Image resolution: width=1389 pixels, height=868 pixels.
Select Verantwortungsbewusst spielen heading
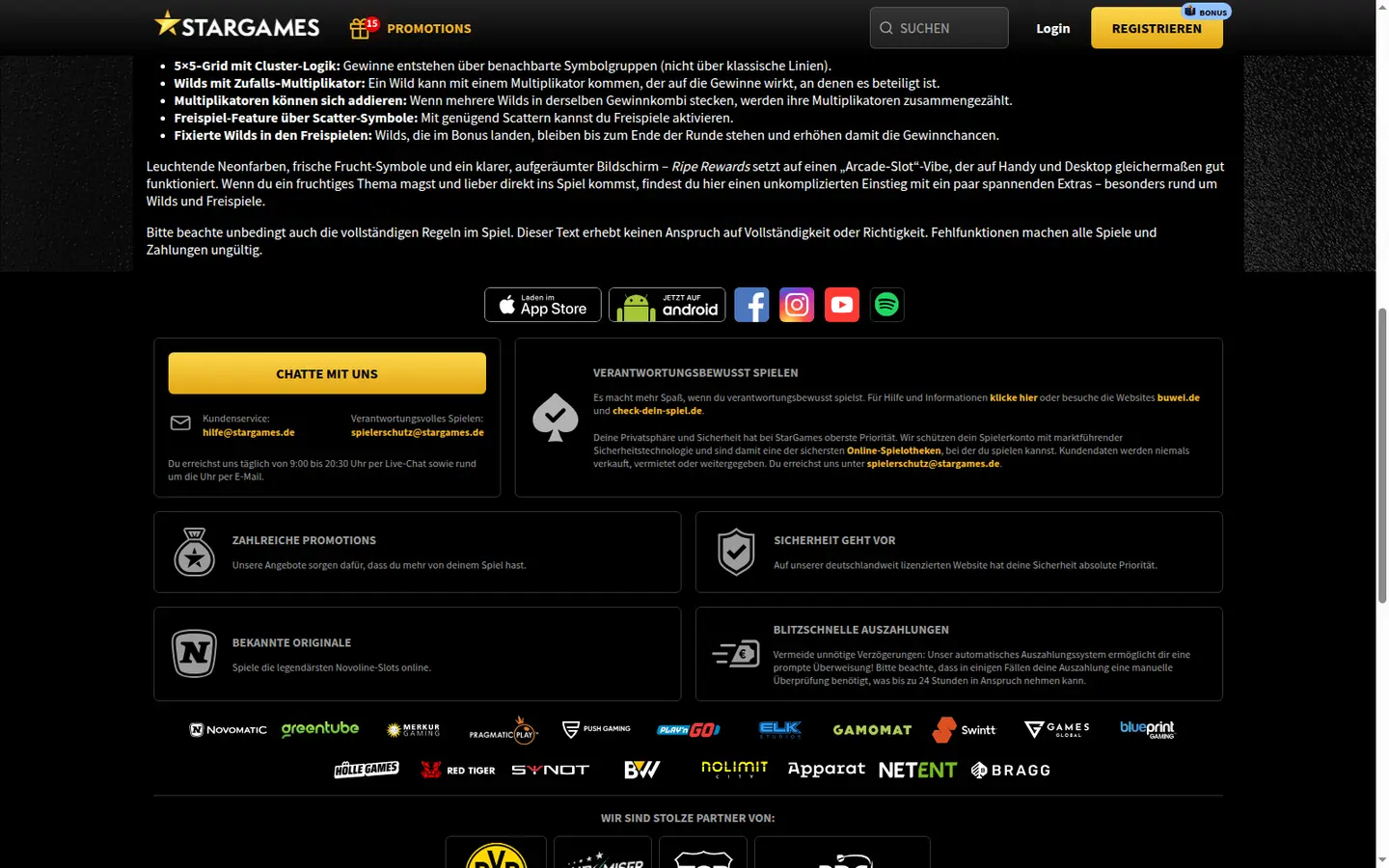click(695, 372)
